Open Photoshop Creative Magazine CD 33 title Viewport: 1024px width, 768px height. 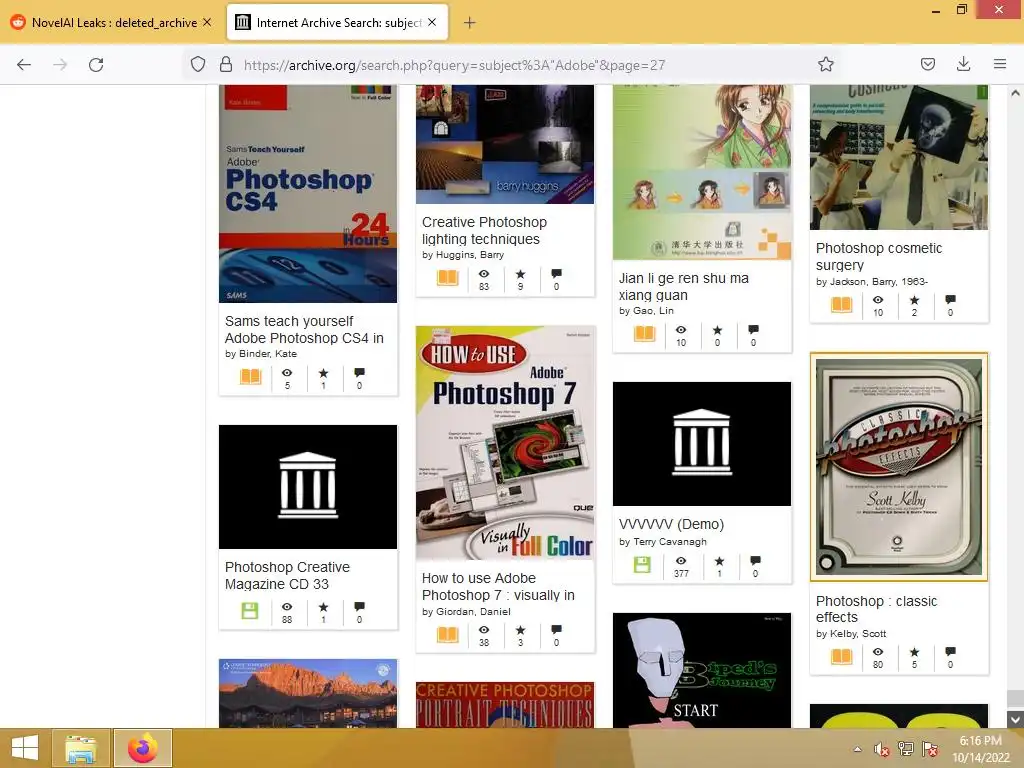pos(287,575)
